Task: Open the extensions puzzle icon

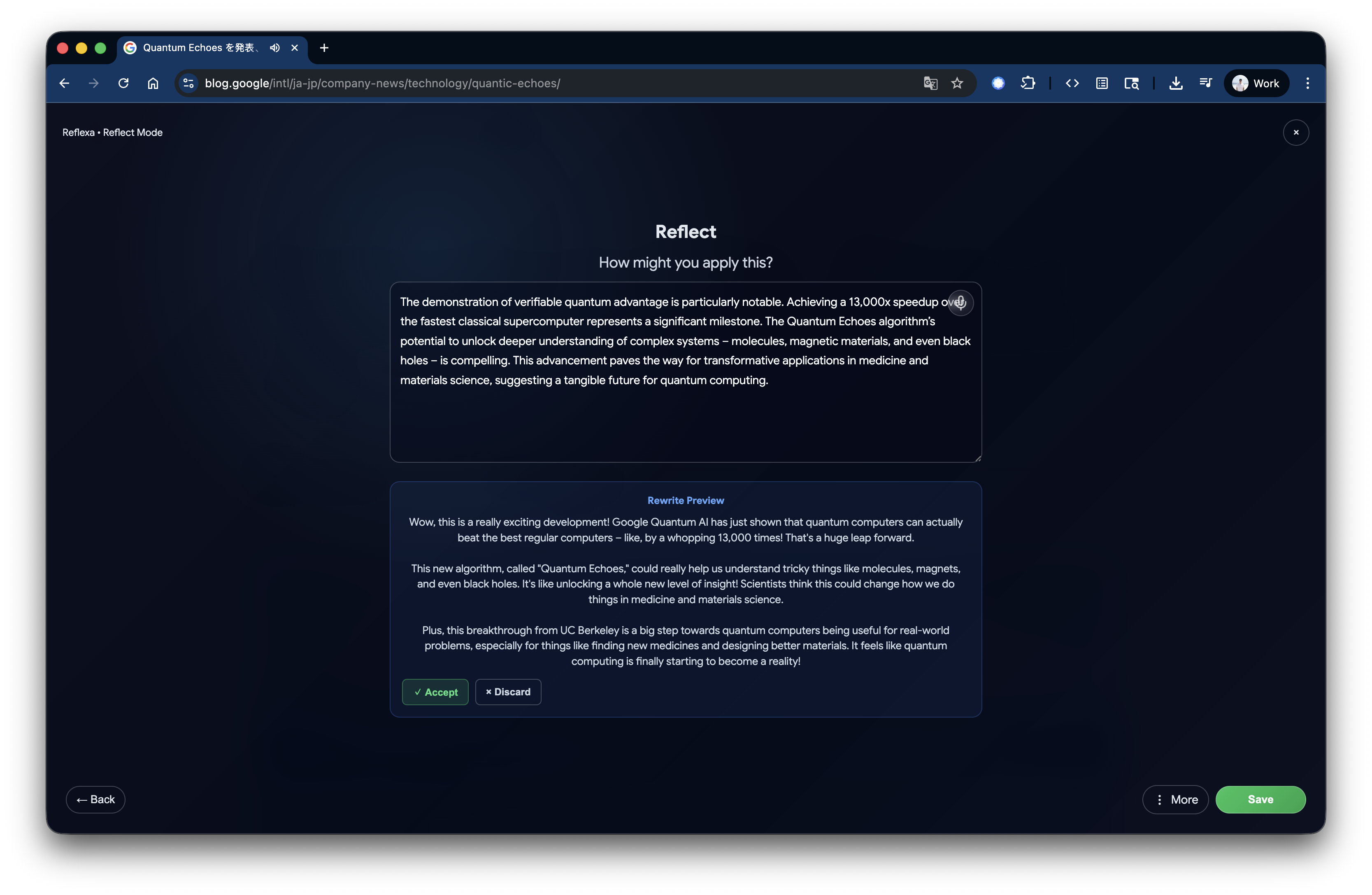Action: point(1028,83)
